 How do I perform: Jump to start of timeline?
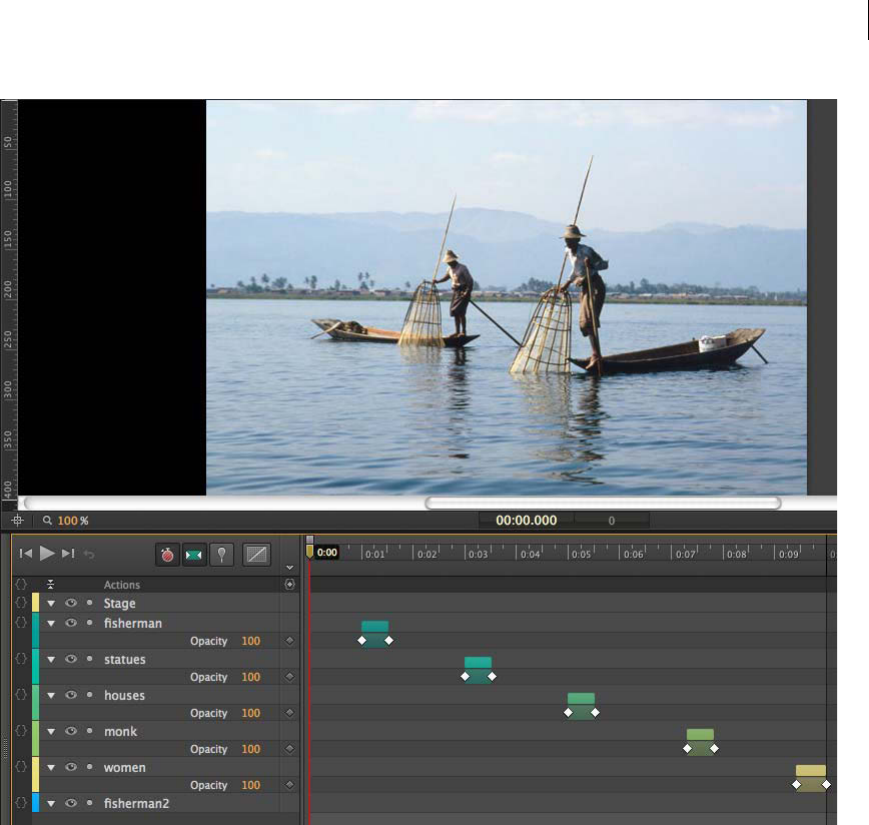(x=25, y=554)
